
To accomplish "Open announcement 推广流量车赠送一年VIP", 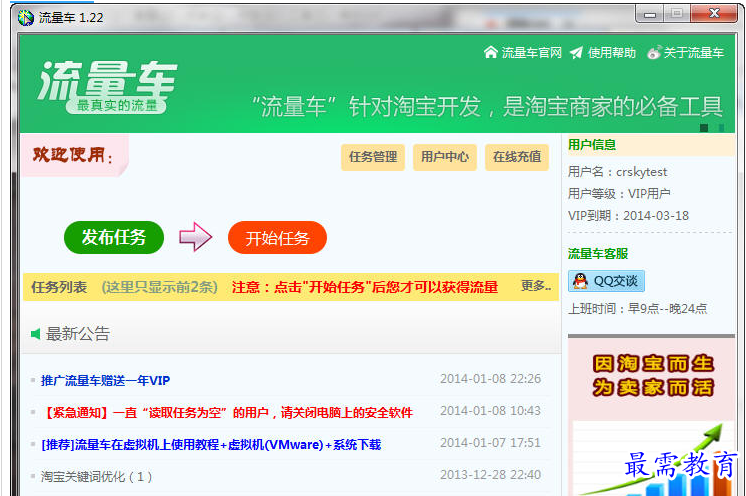I will 106,380.
